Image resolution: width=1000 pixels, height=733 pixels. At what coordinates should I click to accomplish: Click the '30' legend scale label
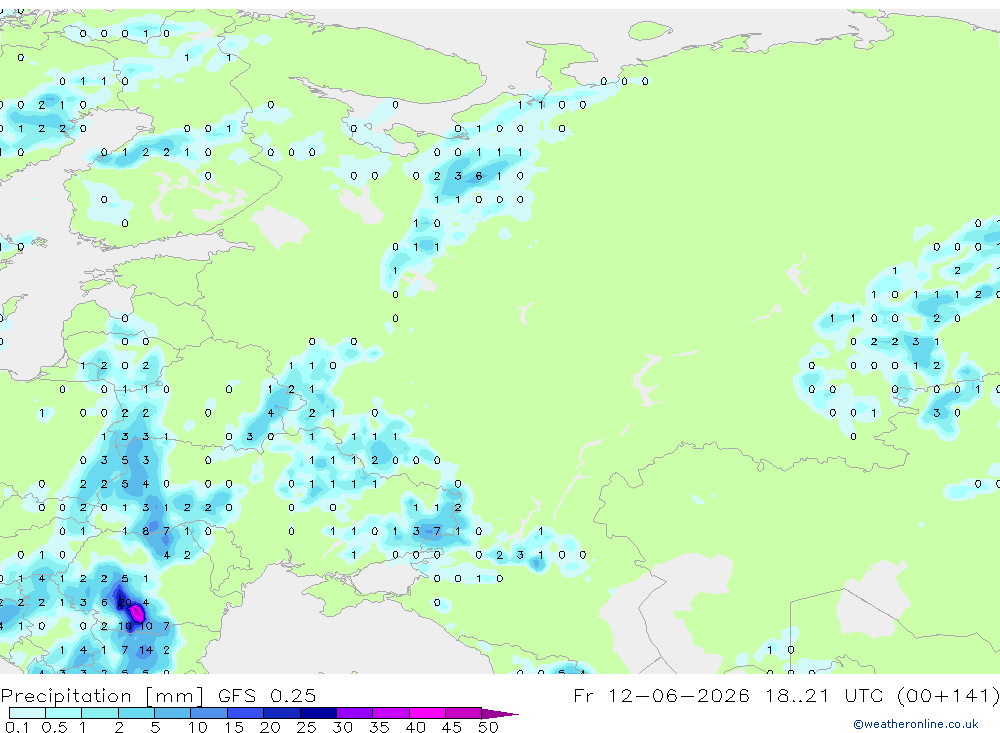point(342,727)
